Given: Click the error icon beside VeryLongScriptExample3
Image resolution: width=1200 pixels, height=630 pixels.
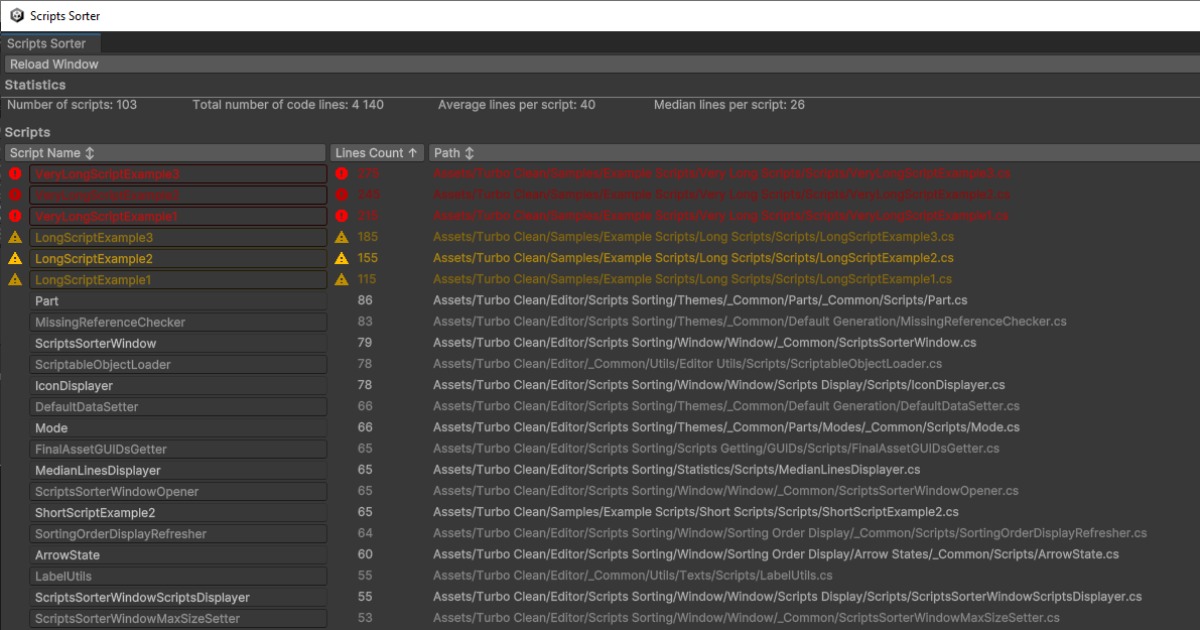Looking at the screenshot, I should (15, 174).
